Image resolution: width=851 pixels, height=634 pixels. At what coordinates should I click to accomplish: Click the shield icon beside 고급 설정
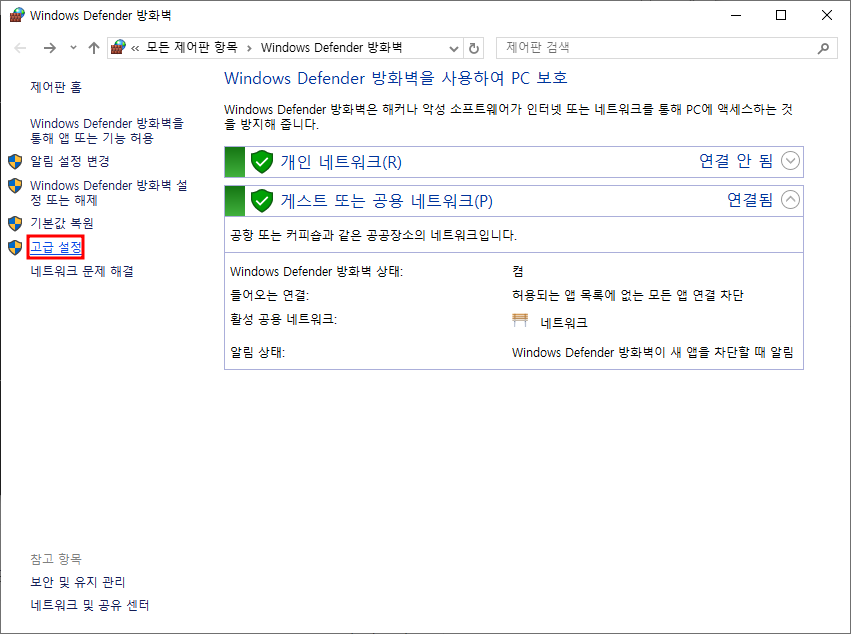click(15, 248)
